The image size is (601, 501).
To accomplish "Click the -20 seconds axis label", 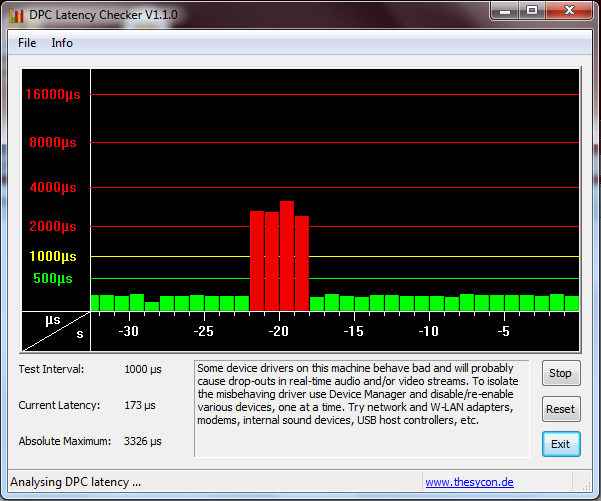I will coord(279,331).
